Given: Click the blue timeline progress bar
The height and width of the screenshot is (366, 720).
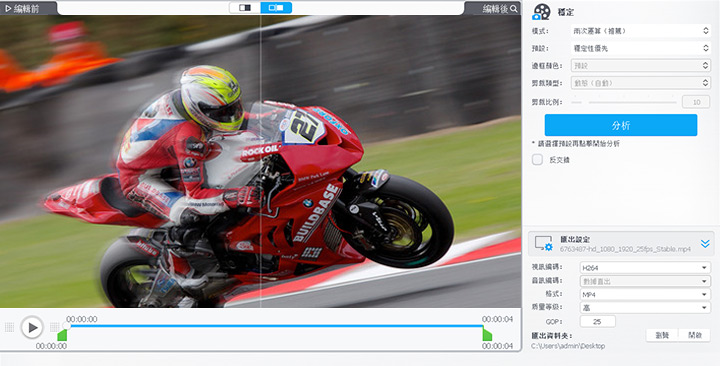Looking at the screenshot, I should 276,326.
